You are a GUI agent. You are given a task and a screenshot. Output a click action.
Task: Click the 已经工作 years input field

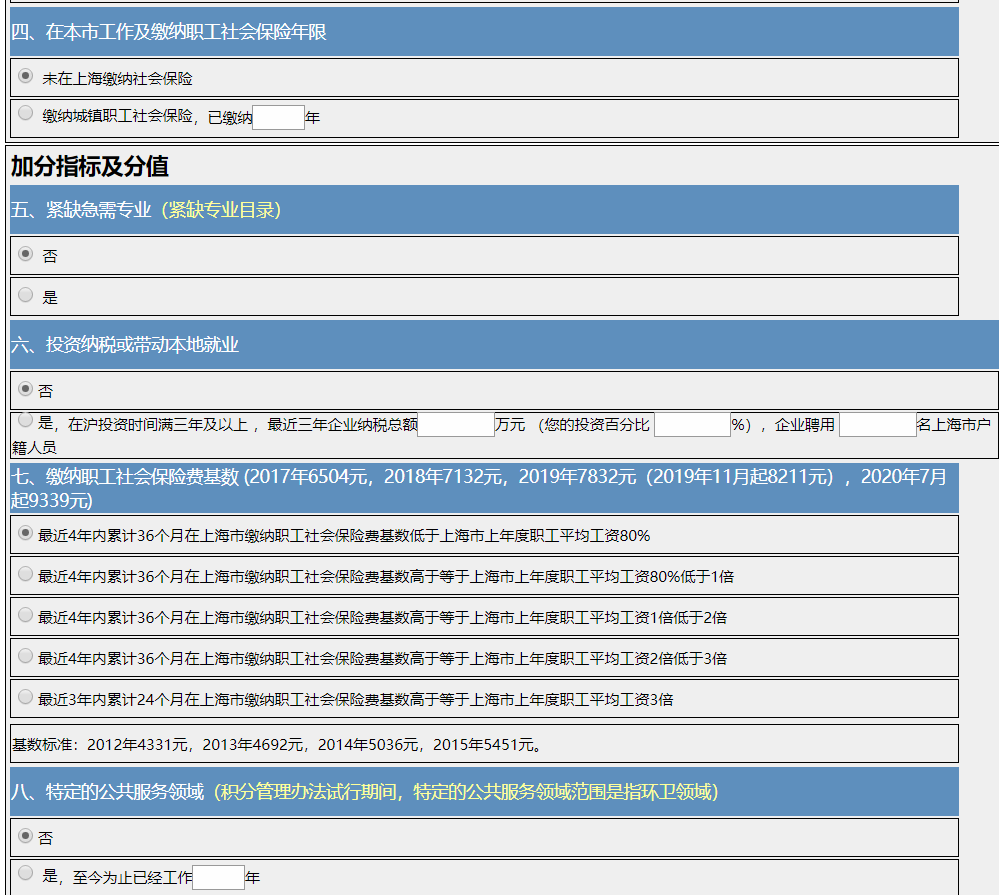click(x=218, y=878)
